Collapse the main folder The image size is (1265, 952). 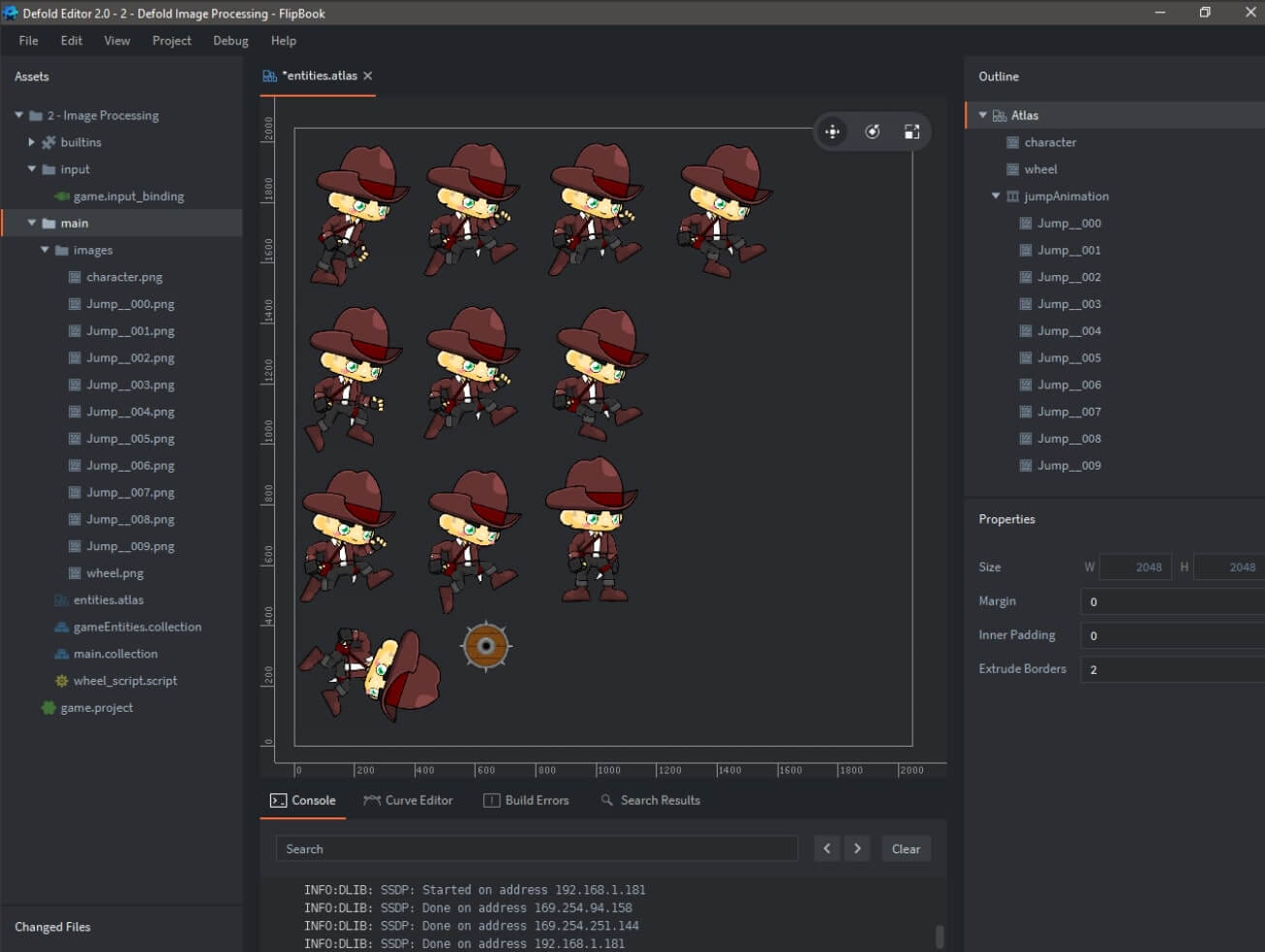point(31,223)
